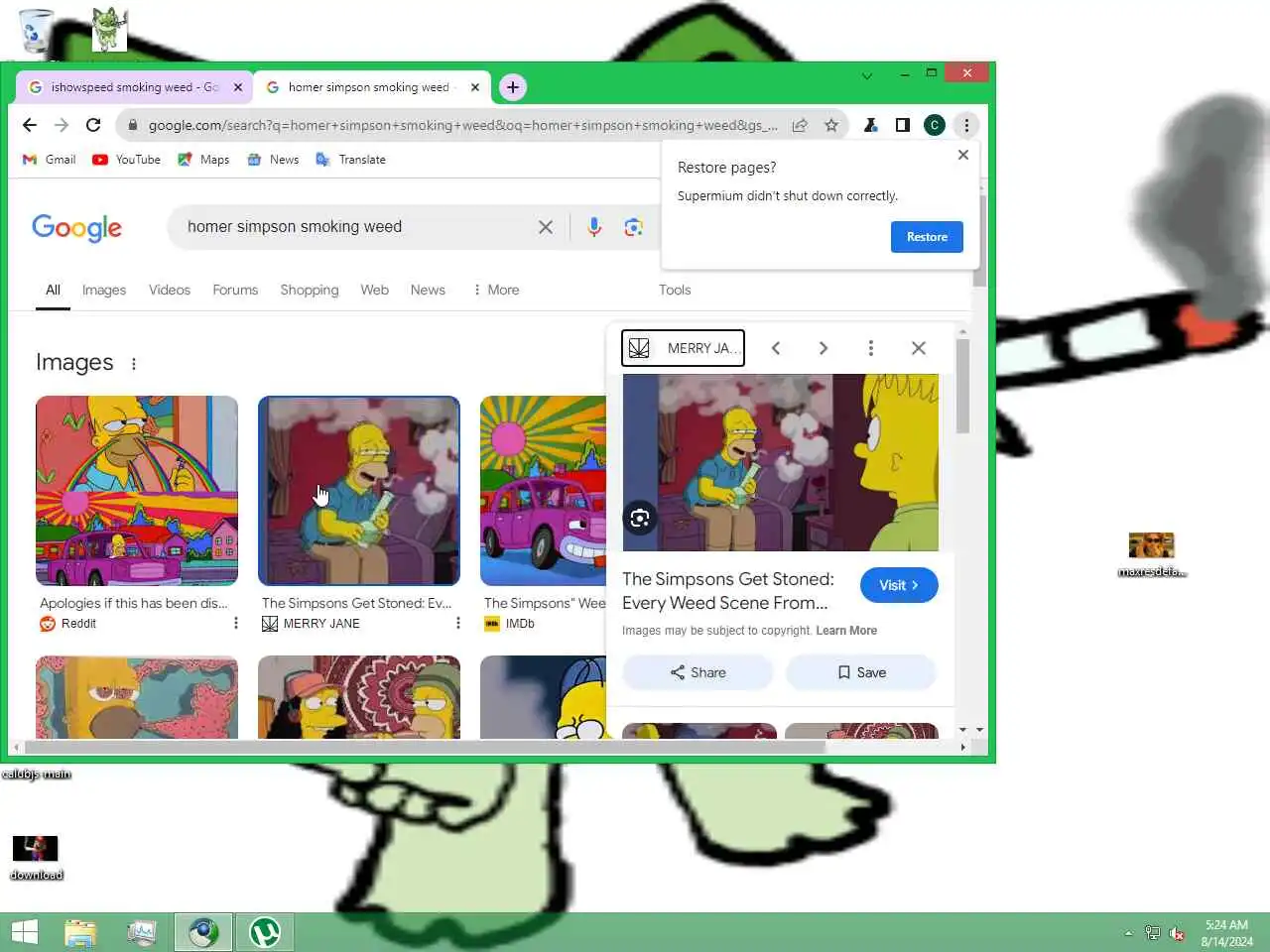Open the MERRY JANE Homer bong thumbnail
Image resolution: width=1270 pixels, height=952 pixels.
(359, 491)
